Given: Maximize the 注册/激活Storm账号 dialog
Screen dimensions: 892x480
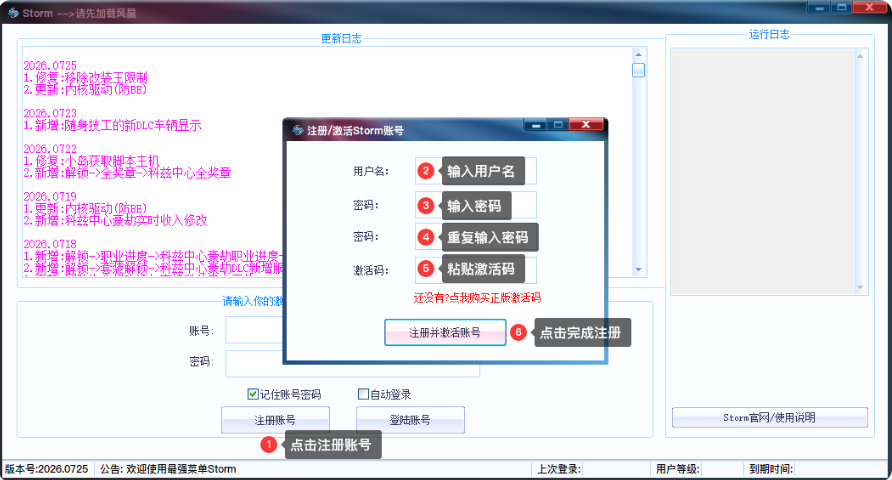Looking at the screenshot, I should point(558,125).
